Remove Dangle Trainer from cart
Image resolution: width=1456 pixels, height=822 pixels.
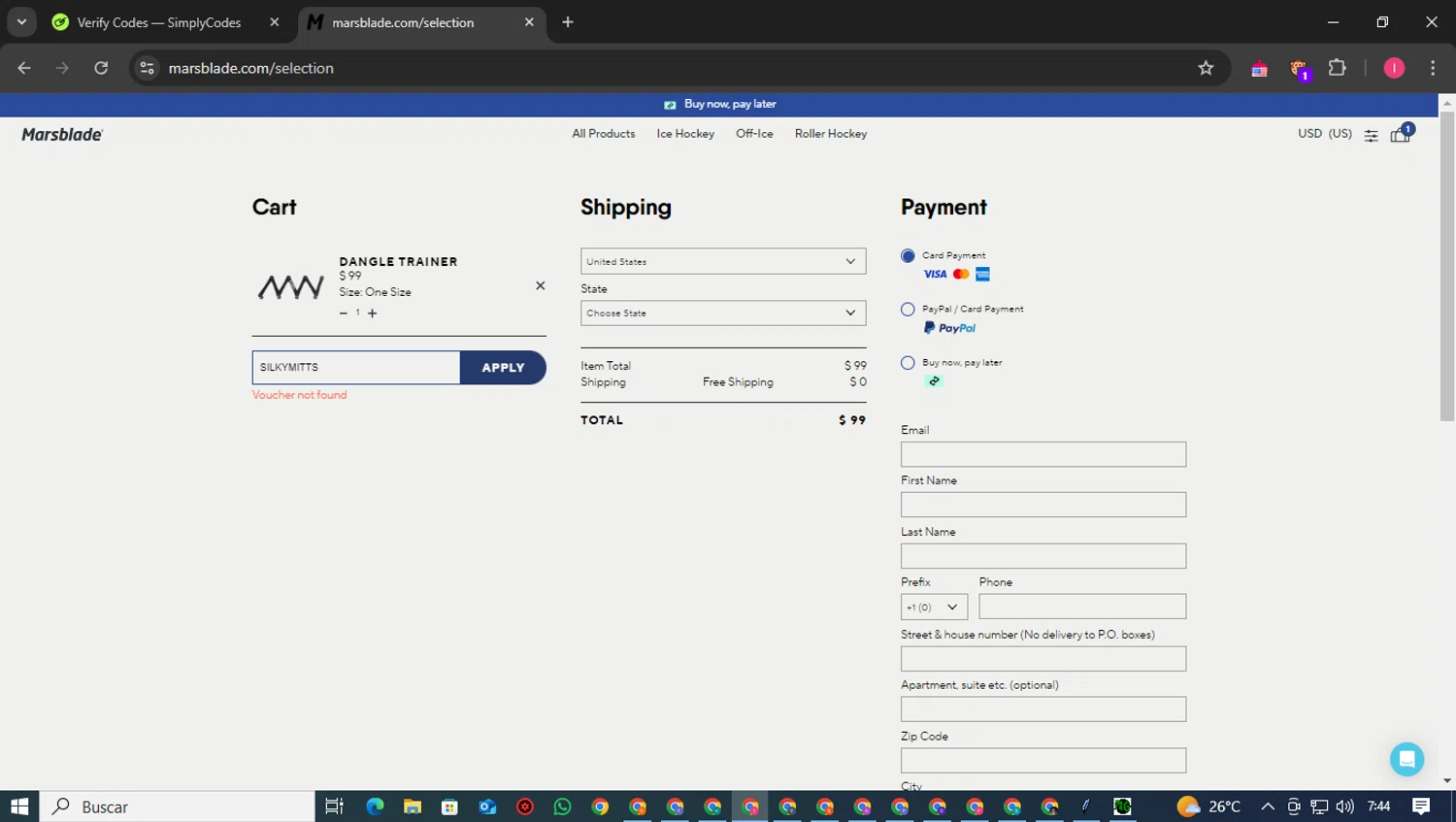click(541, 285)
